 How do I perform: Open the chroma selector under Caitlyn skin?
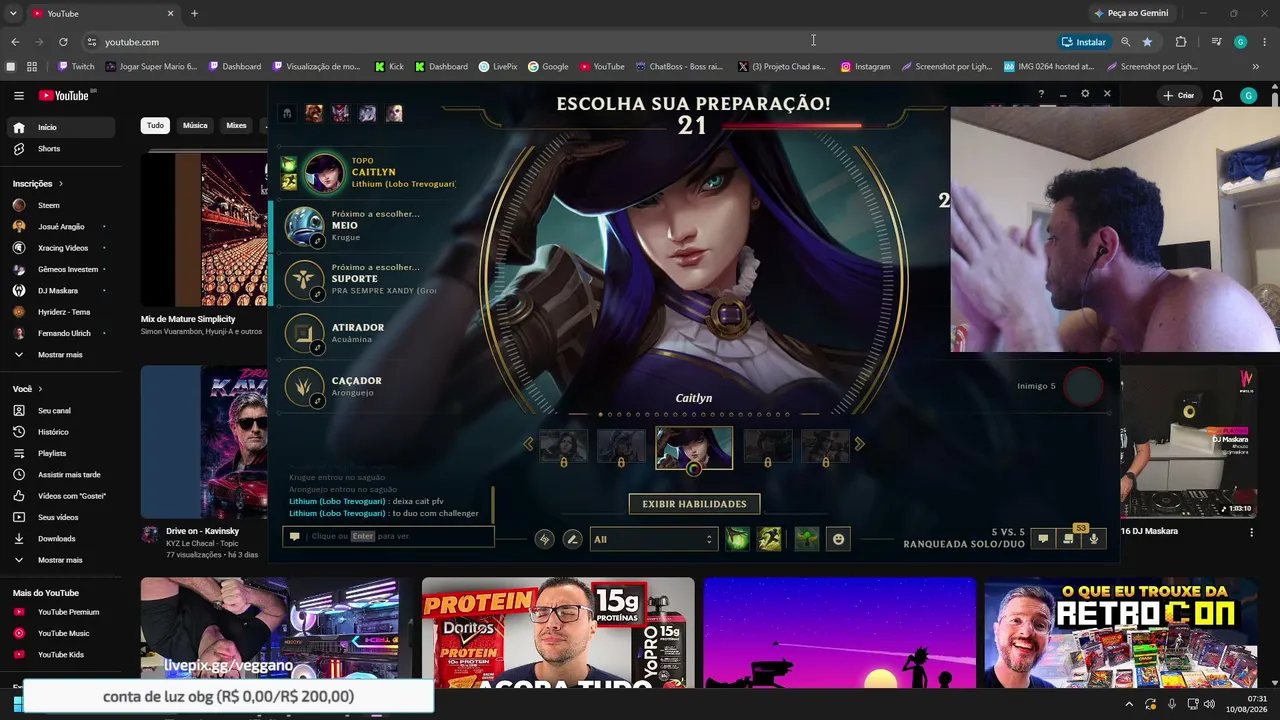694,469
